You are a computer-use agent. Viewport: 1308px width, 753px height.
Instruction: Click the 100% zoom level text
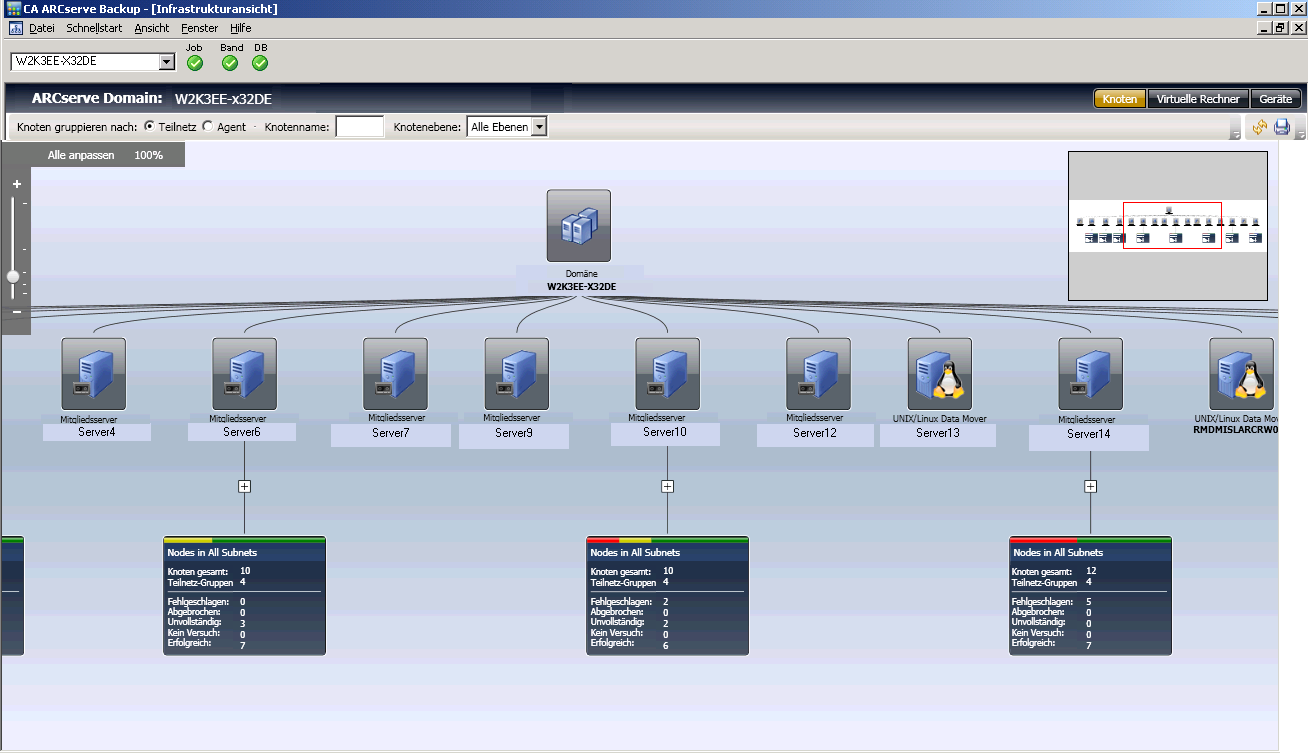coord(149,155)
